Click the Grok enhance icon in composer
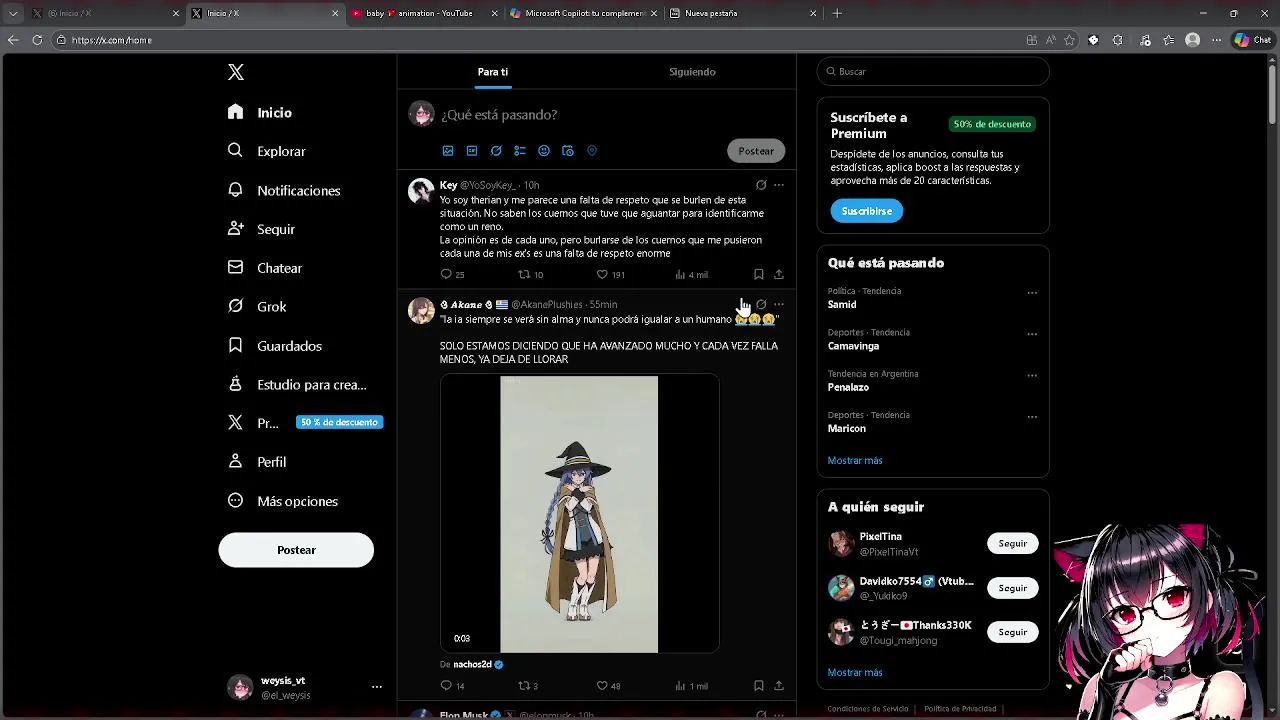Screen dimensions: 1280x720 [x=496, y=151]
